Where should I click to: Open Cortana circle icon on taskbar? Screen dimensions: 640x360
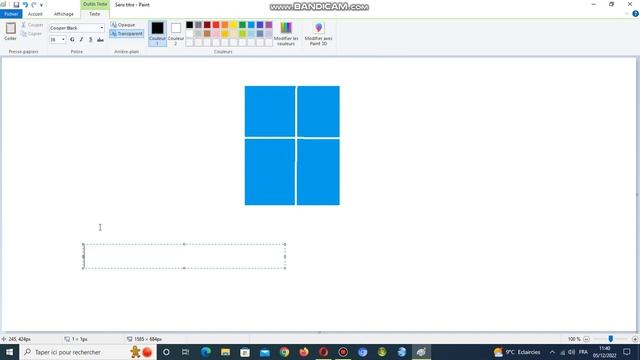click(166, 352)
